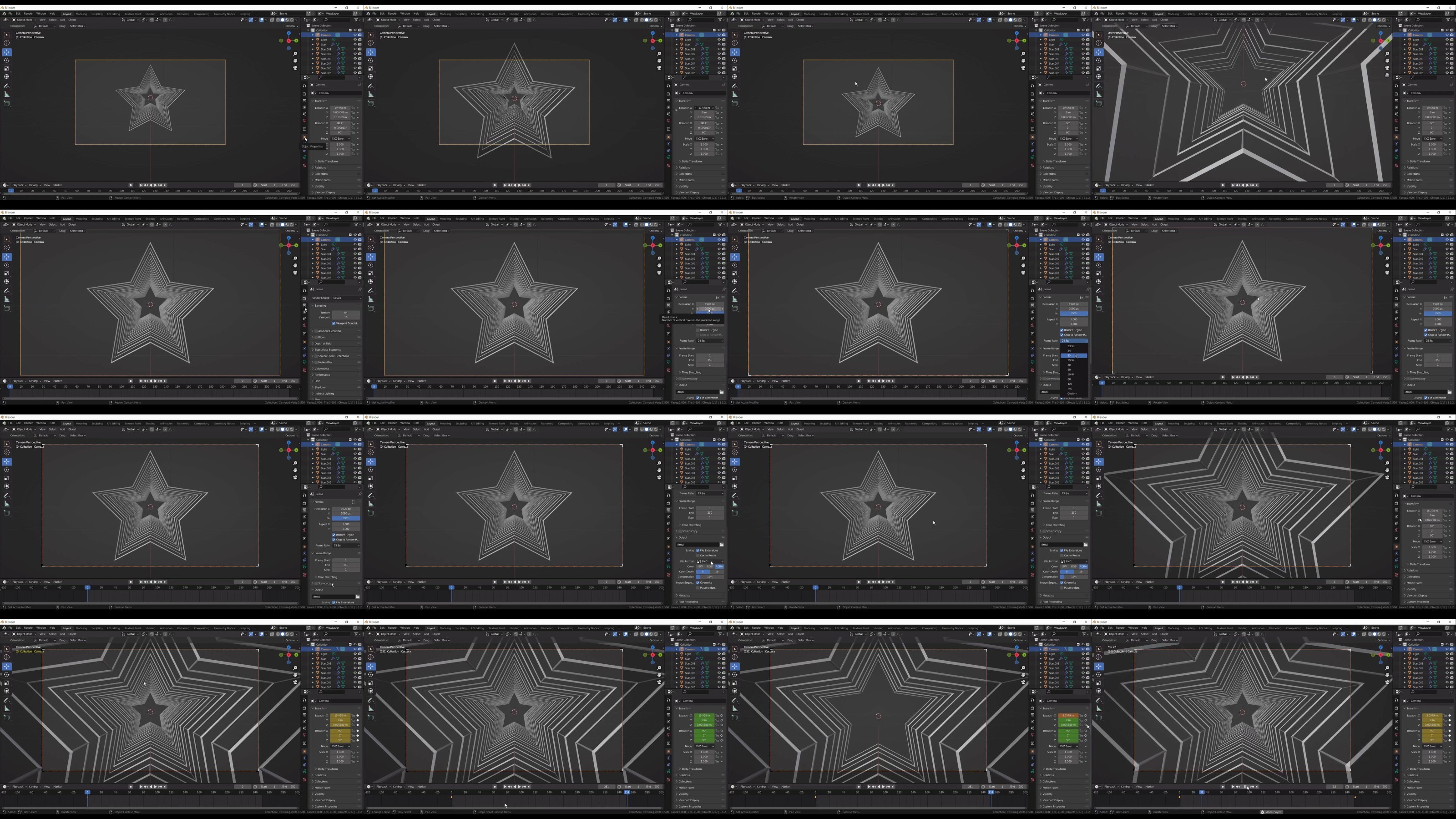Screen dimensions: 1456x819
Task: Open Keying popover in Eevee render settings window
Action: [x=35, y=381]
